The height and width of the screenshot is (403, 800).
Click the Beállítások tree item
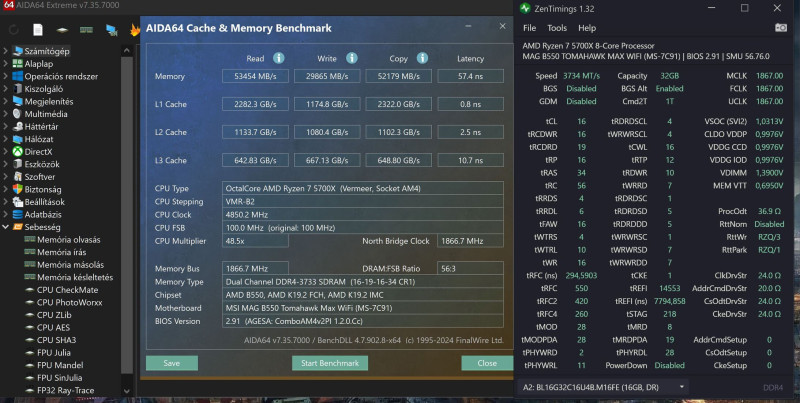(45, 202)
